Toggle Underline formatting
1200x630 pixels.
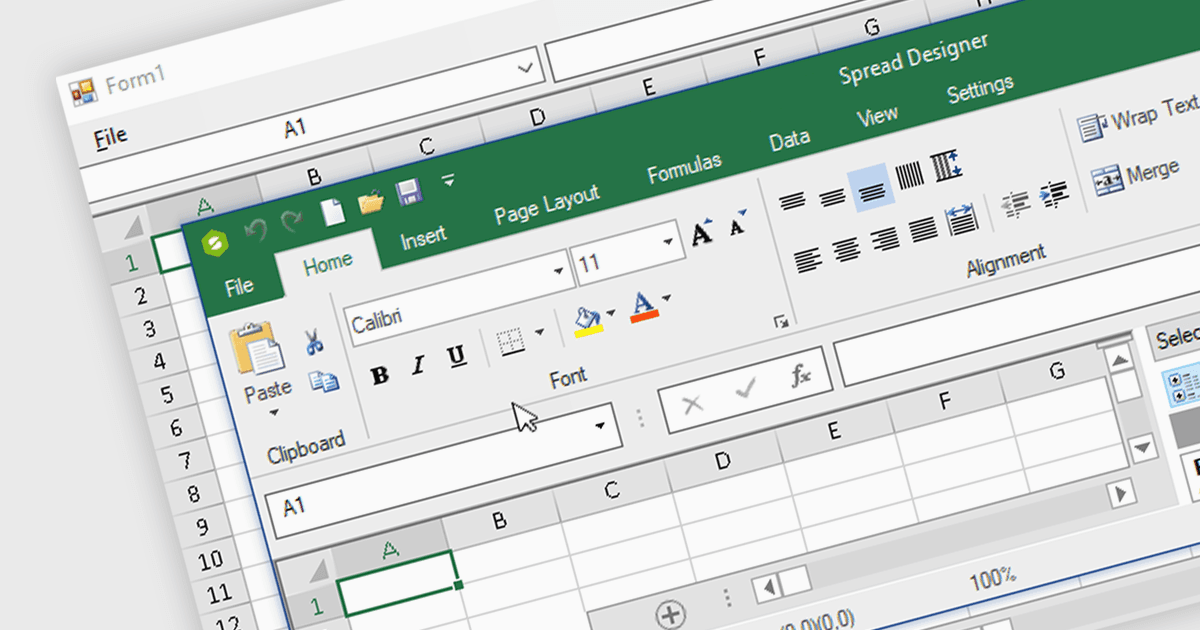click(x=456, y=355)
